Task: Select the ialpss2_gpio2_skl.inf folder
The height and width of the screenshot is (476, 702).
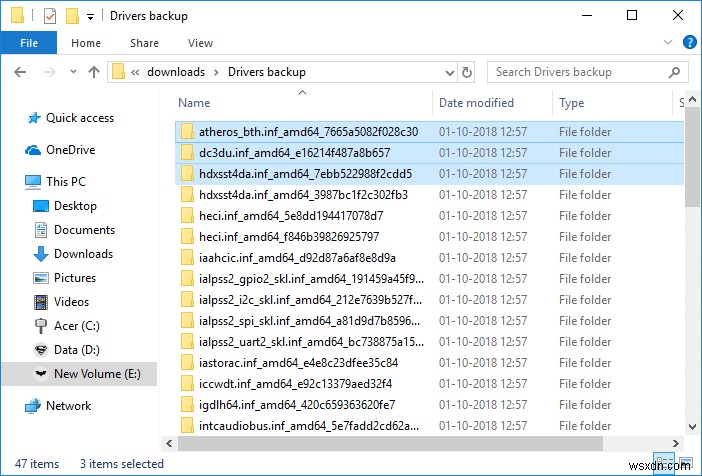Action: [x=429, y=279]
